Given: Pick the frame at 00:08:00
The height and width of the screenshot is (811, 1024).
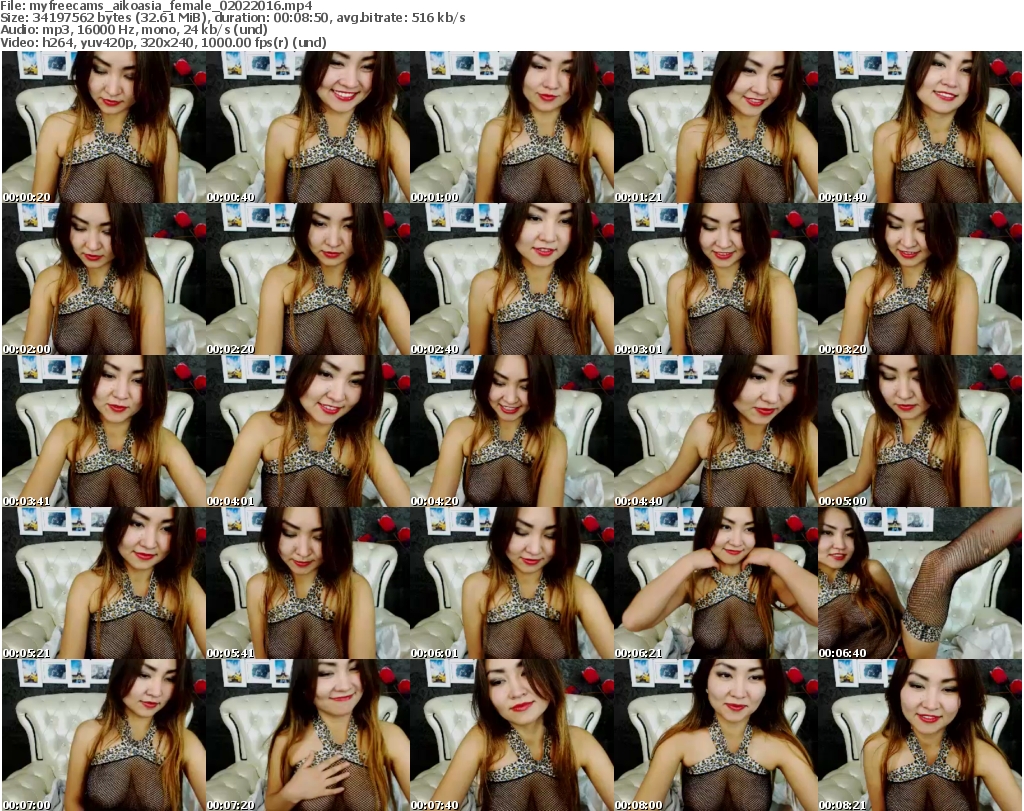Looking at the screenshot, I should click(x=716, y=735).
